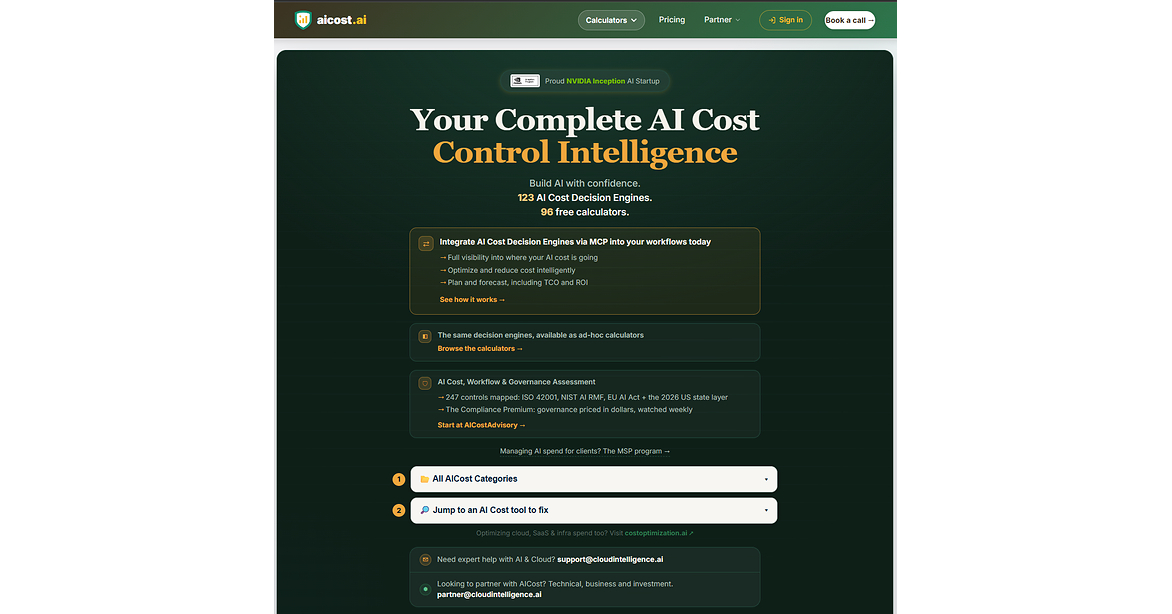Click the Sign in arrow icon
1172x614 pixels.
(772, 20)
